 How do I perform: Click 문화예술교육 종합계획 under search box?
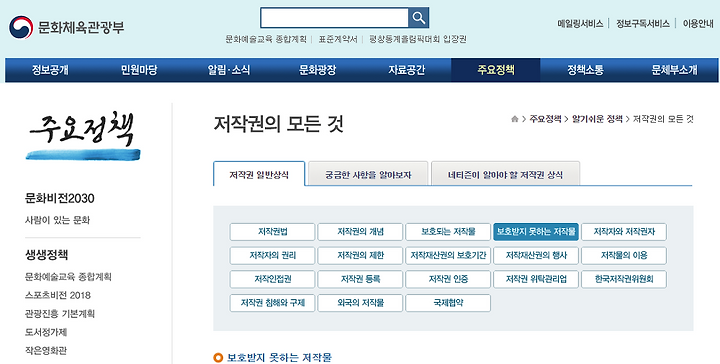coord(266,39)
